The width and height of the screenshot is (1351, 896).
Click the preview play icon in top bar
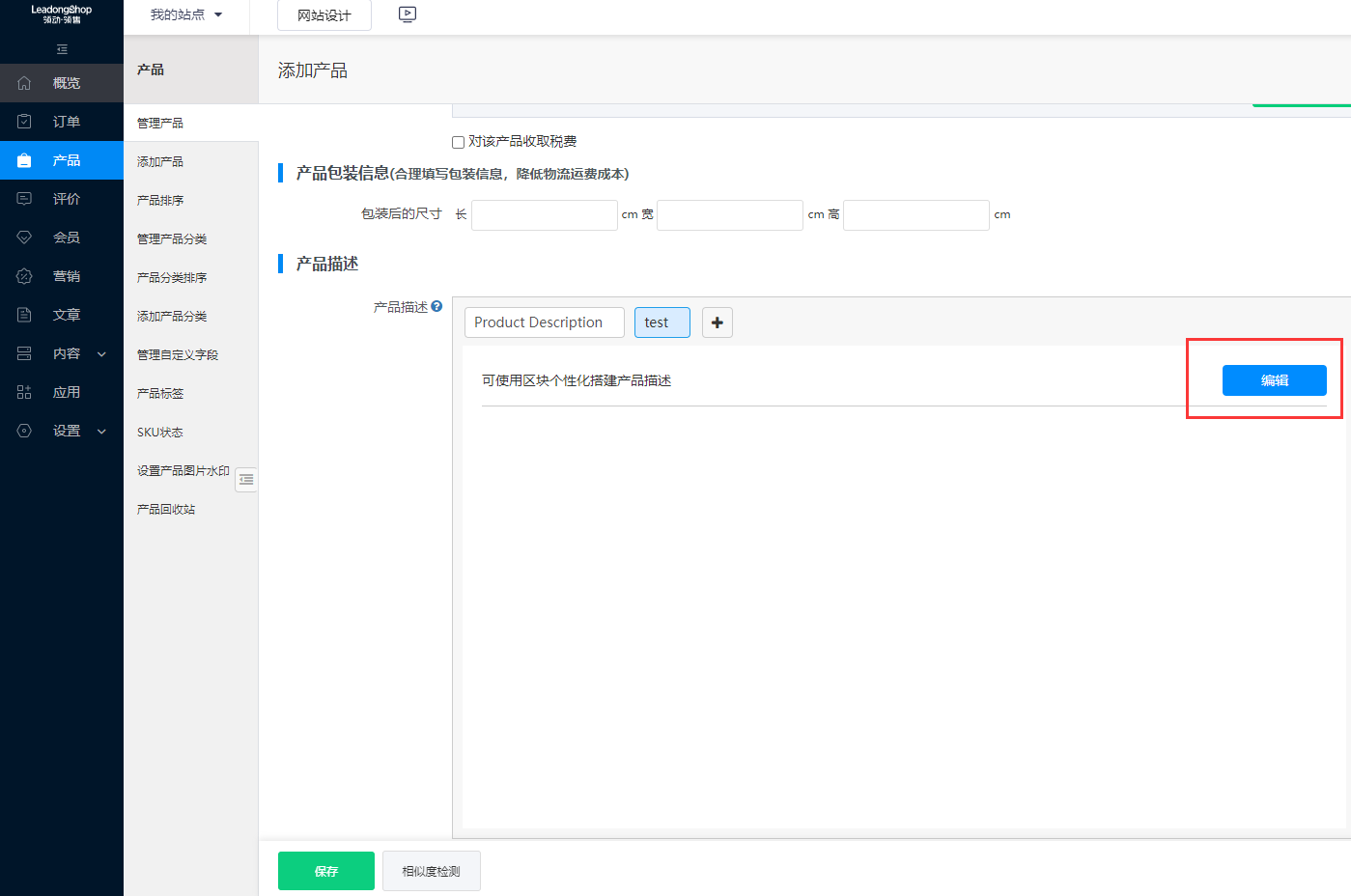[408, 14]
